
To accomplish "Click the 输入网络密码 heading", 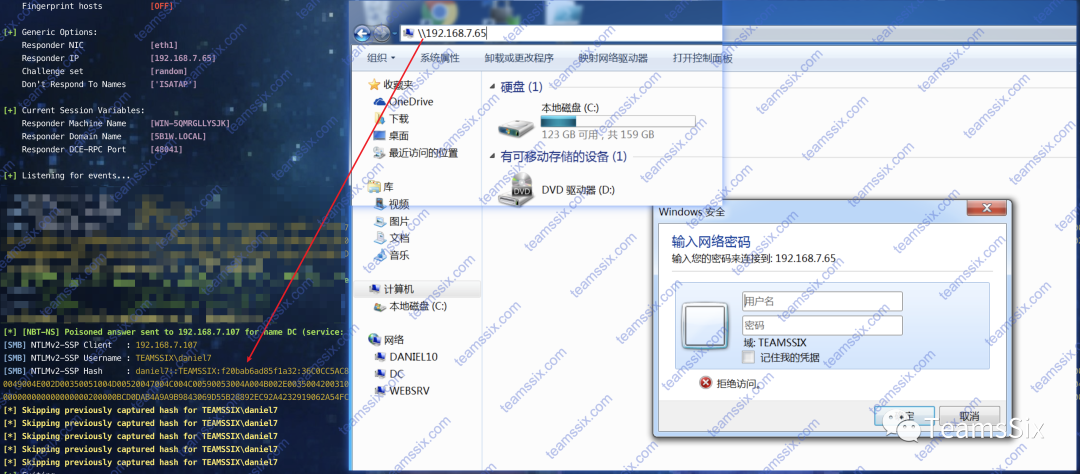I will (x=711, y=243).
